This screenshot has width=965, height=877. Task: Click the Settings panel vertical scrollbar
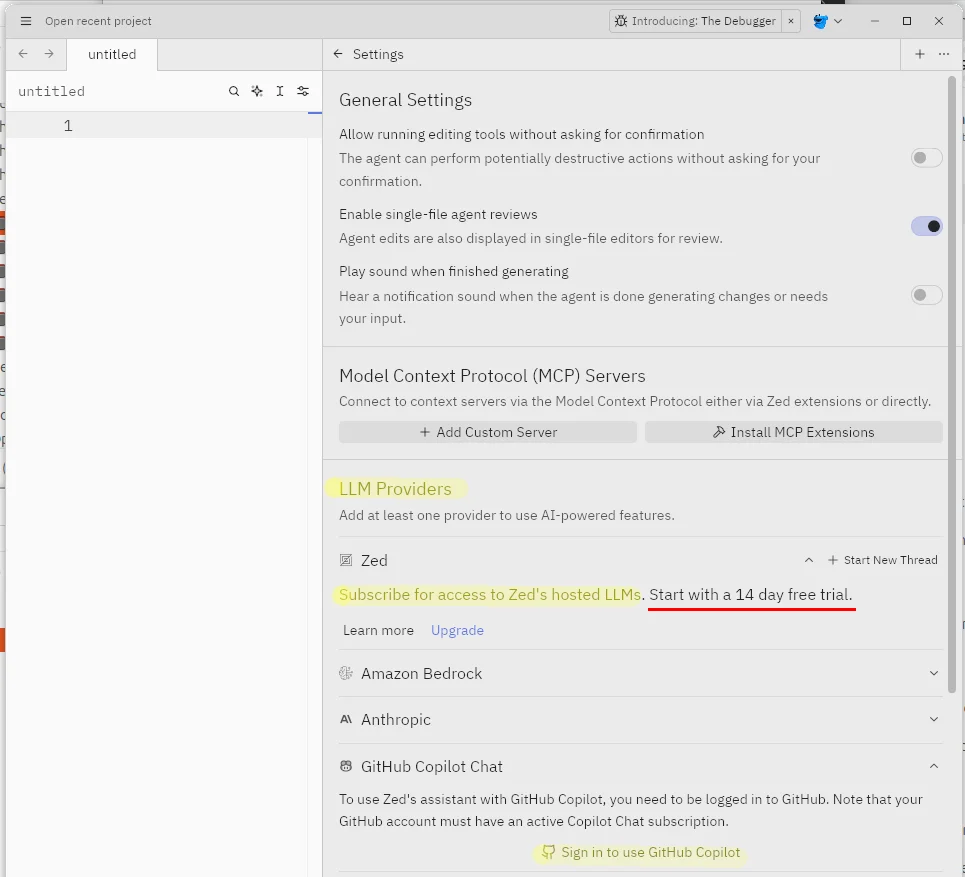[952, 385]
